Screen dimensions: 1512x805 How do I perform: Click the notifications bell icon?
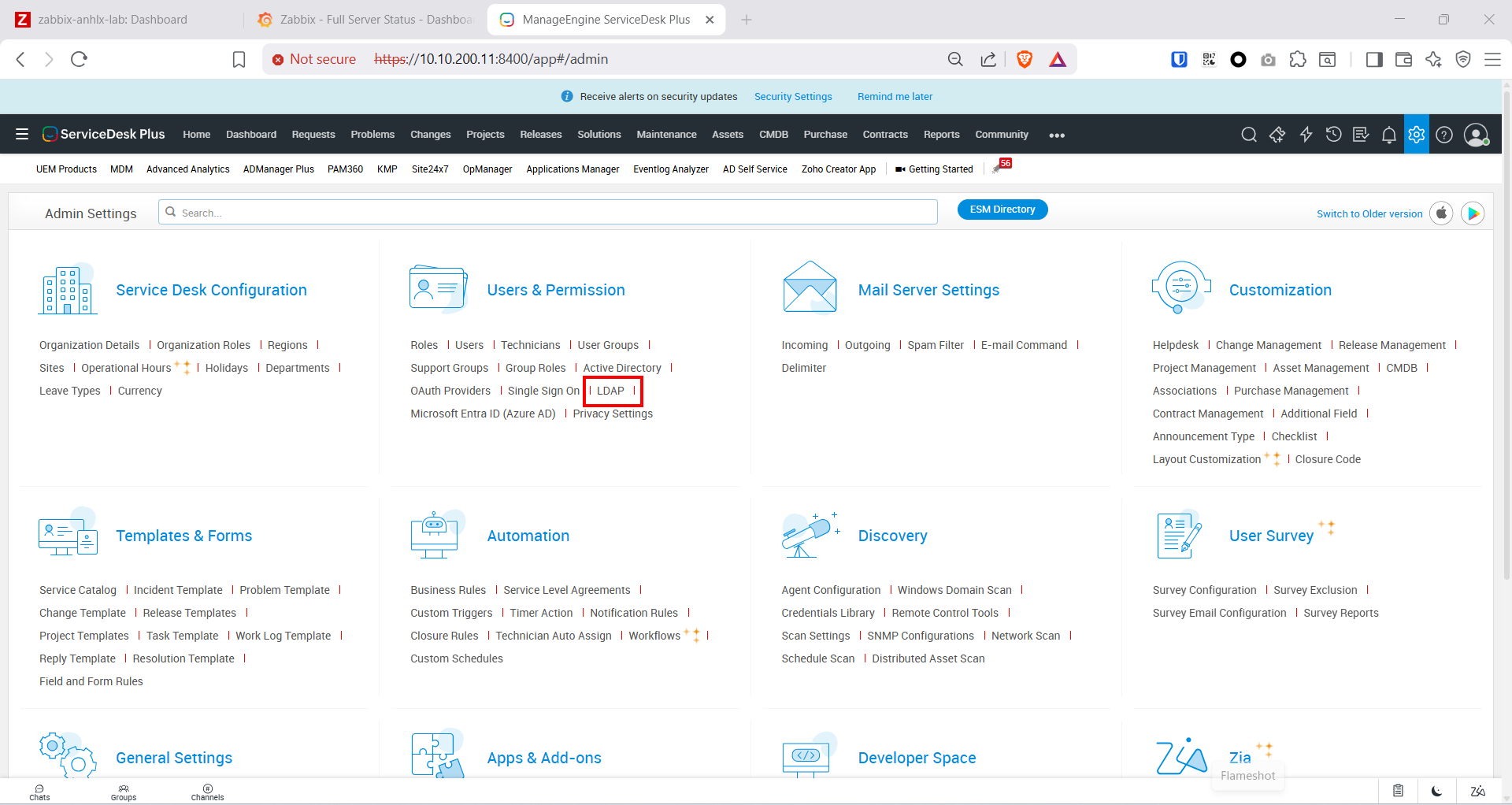coord(1388,135)
